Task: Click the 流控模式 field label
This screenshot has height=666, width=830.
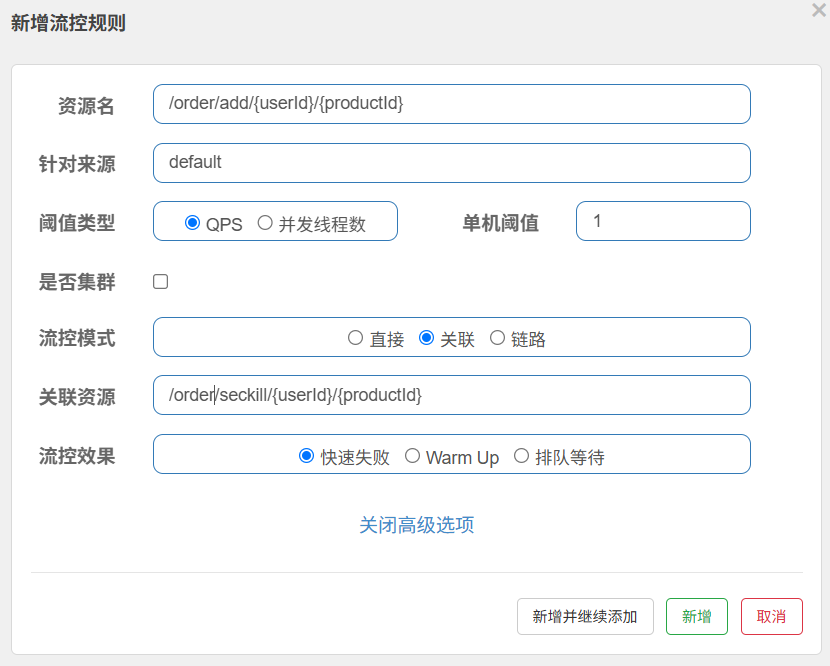Action: [x=77, y=338]
